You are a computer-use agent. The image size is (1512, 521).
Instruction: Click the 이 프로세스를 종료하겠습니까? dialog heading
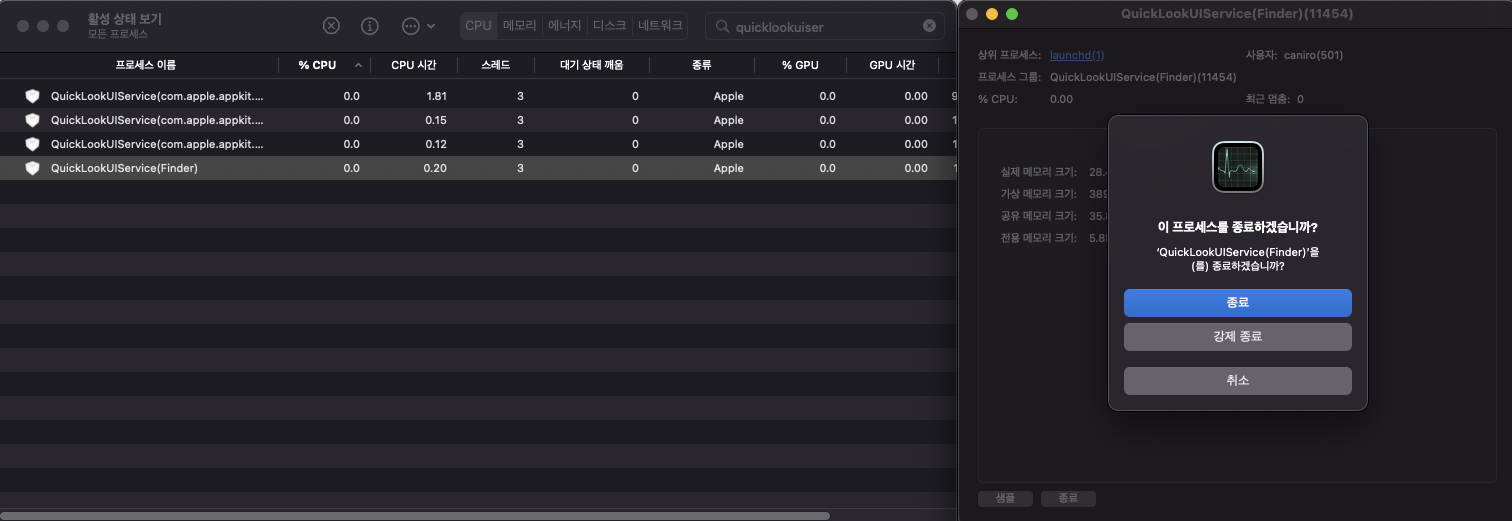point(1237,227)
